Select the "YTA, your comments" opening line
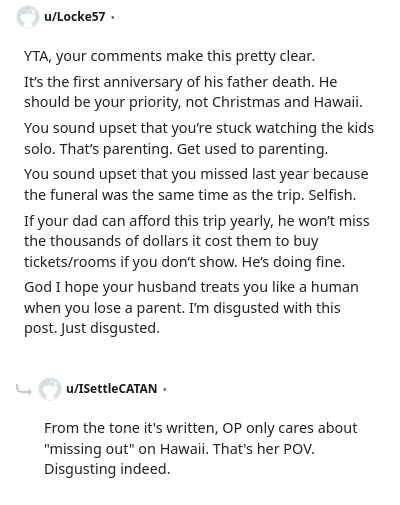400x505 pixels. point(169,56)
